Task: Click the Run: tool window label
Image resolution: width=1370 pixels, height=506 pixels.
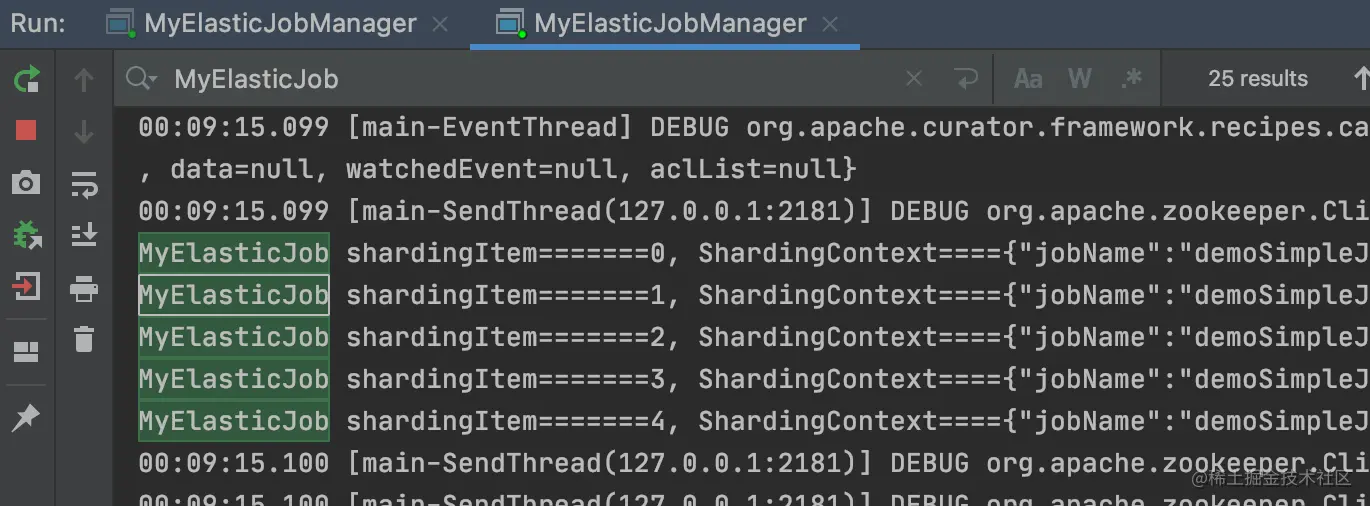Action: (38, 23)
